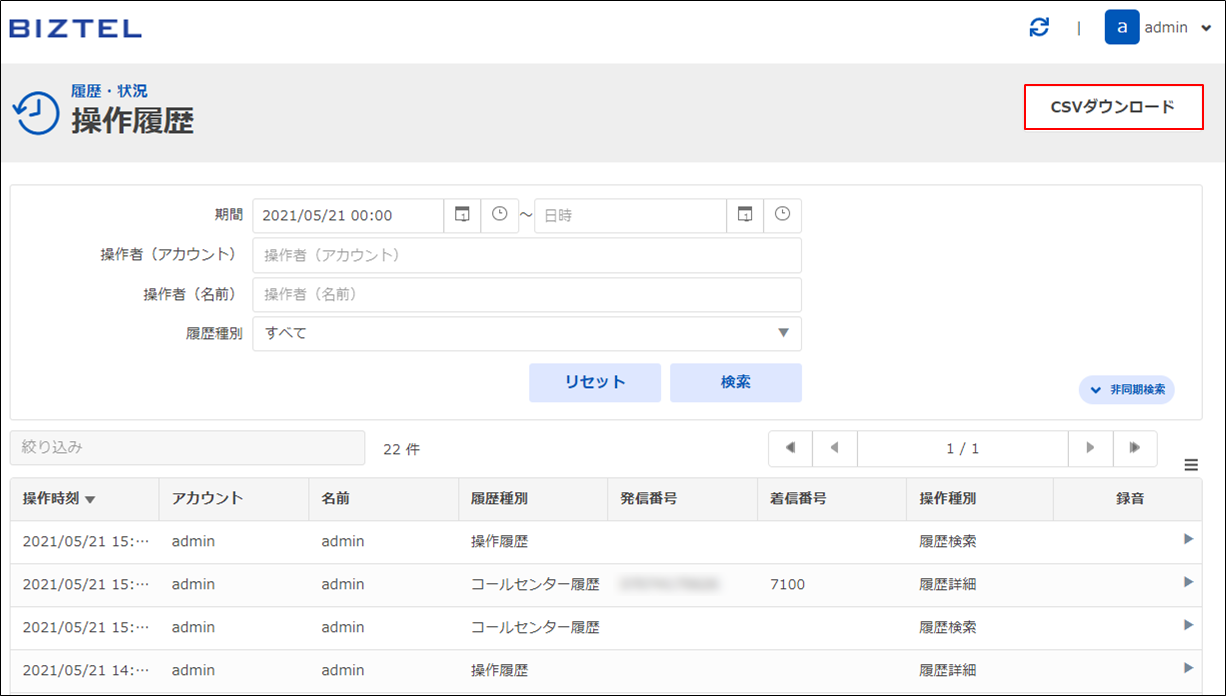This screenshot has width=1226, height=696.
Task: Click the BIZTEL logo
Action: pos(76,28)
